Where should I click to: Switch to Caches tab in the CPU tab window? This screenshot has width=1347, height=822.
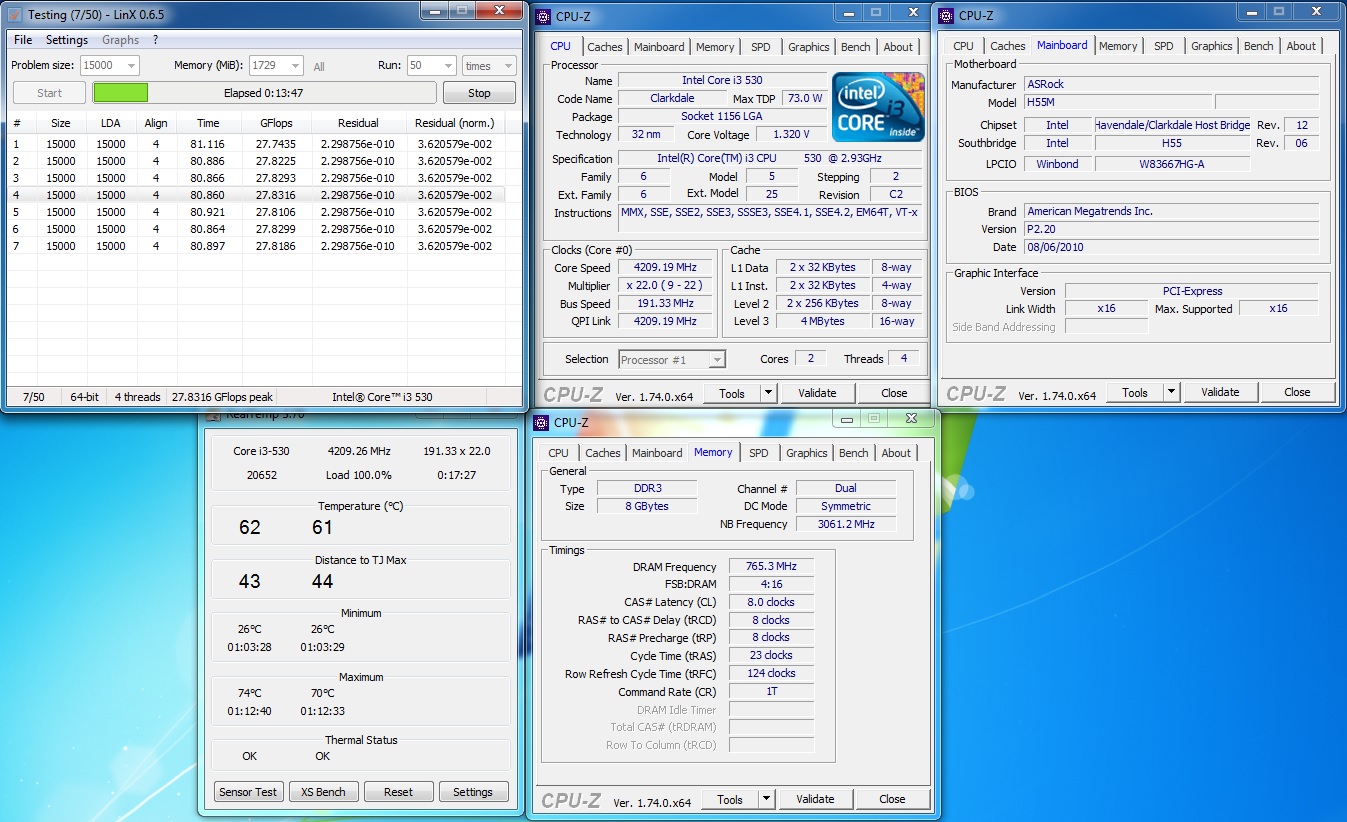pyautogui.click(x=605, y=47)
